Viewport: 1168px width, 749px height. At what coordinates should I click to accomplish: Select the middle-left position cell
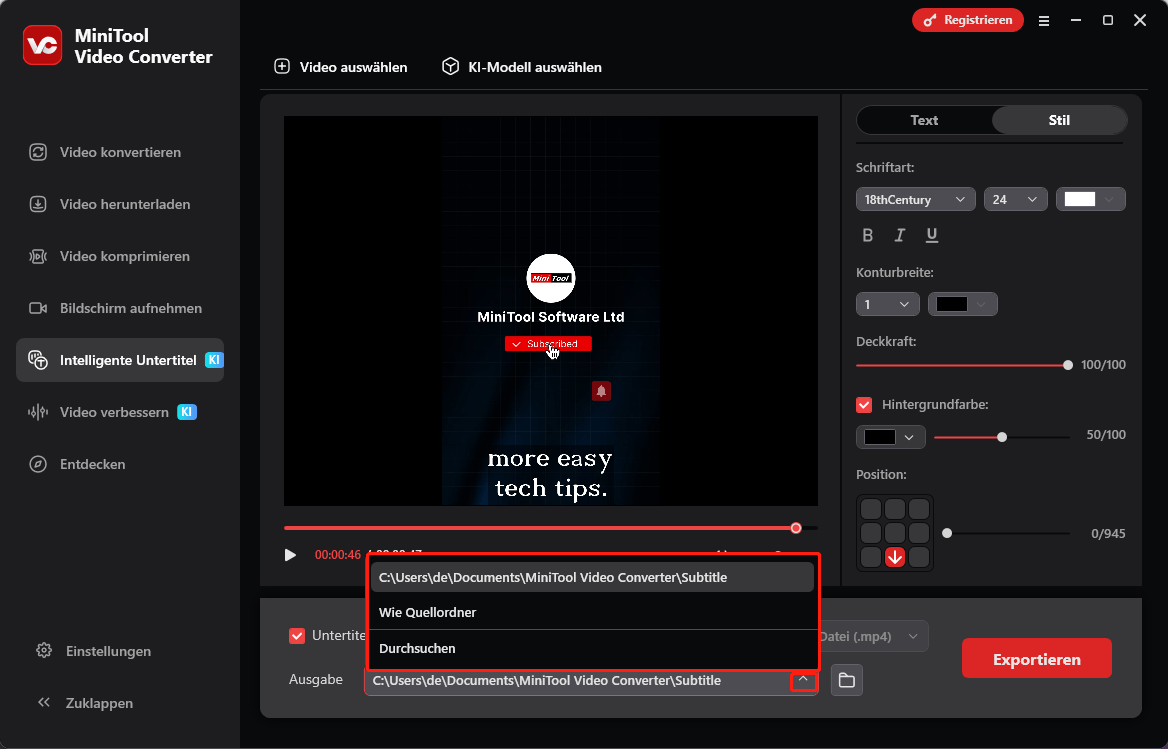coord(871,533)
